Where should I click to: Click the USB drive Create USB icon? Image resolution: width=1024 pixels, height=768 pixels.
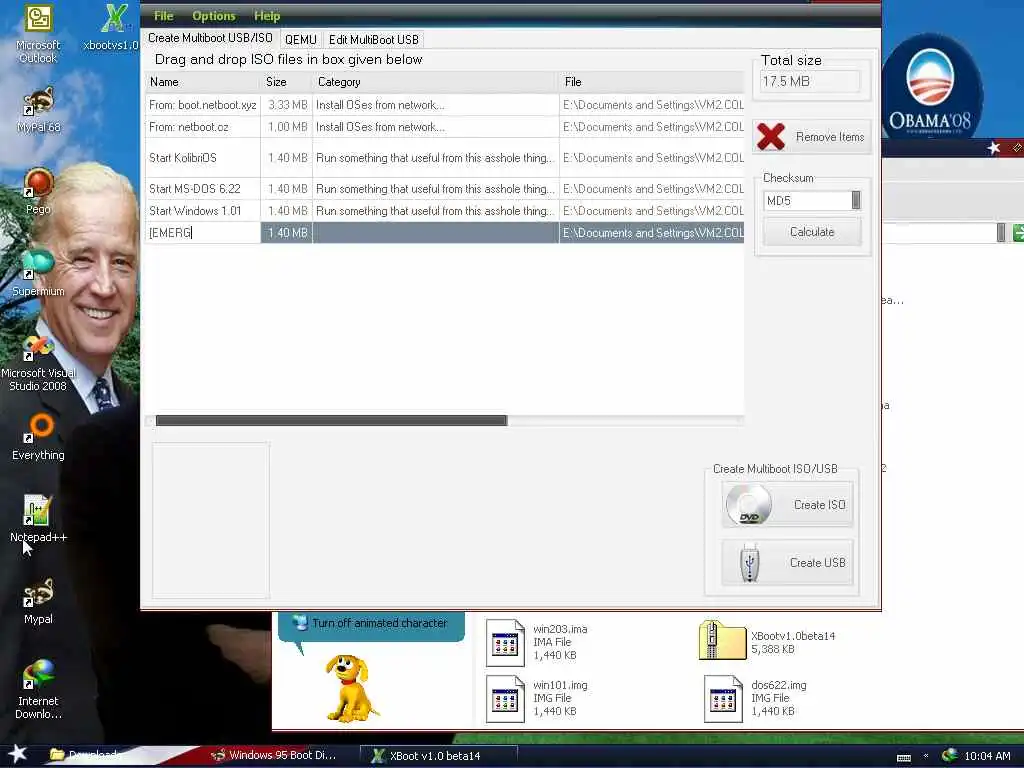(x=749, y=562)
